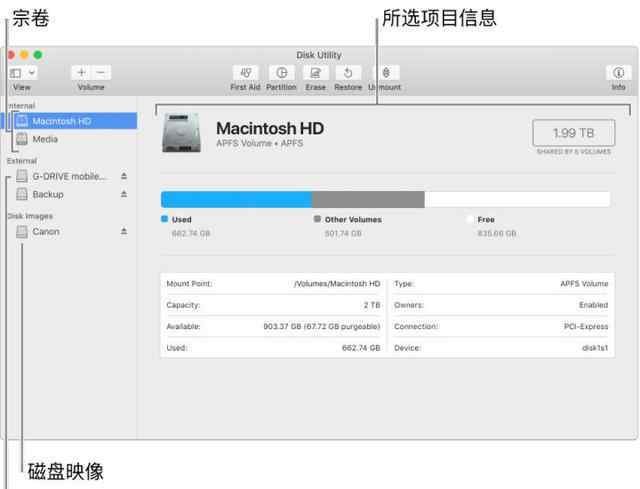The width and height of the screenshot is (640, 489).
Task: Eject the Backup volume
Action: click(124, 194)
